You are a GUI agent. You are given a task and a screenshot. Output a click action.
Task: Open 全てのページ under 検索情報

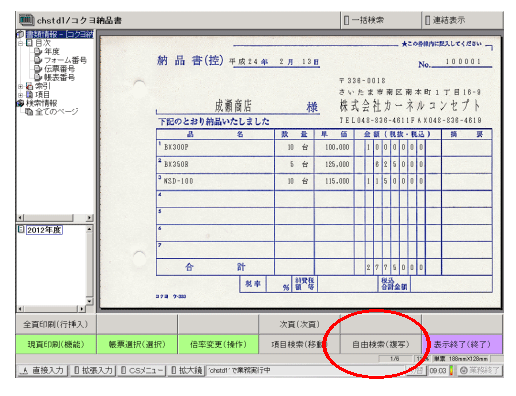57,112
